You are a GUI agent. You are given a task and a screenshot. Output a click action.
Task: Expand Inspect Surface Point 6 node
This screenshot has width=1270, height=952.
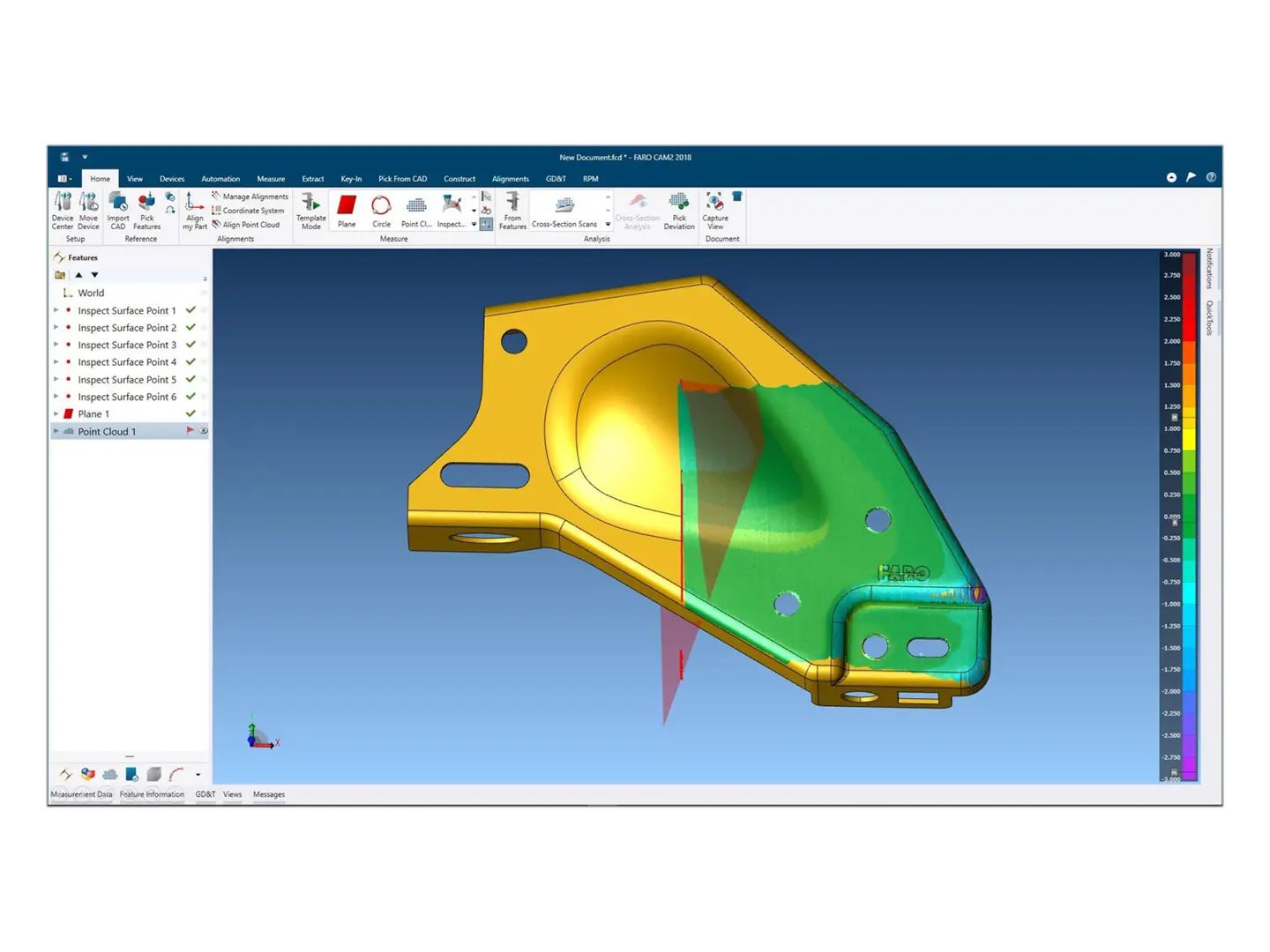pos(56,397)
